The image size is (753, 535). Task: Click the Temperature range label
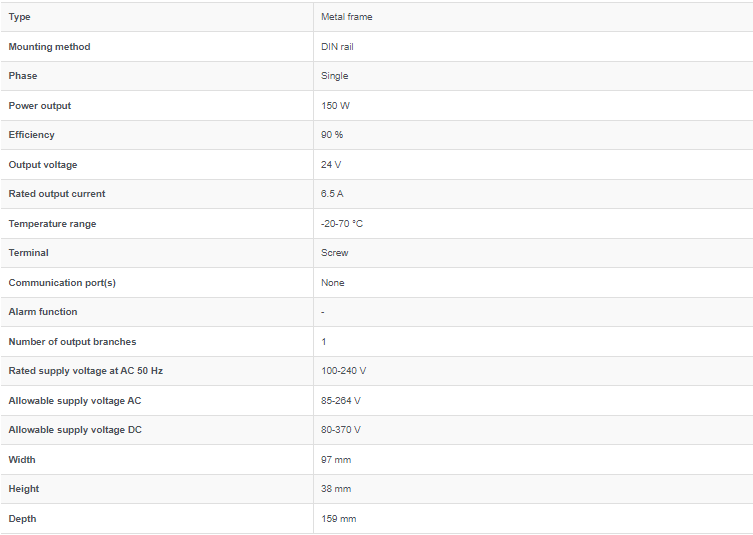(52, 224)
